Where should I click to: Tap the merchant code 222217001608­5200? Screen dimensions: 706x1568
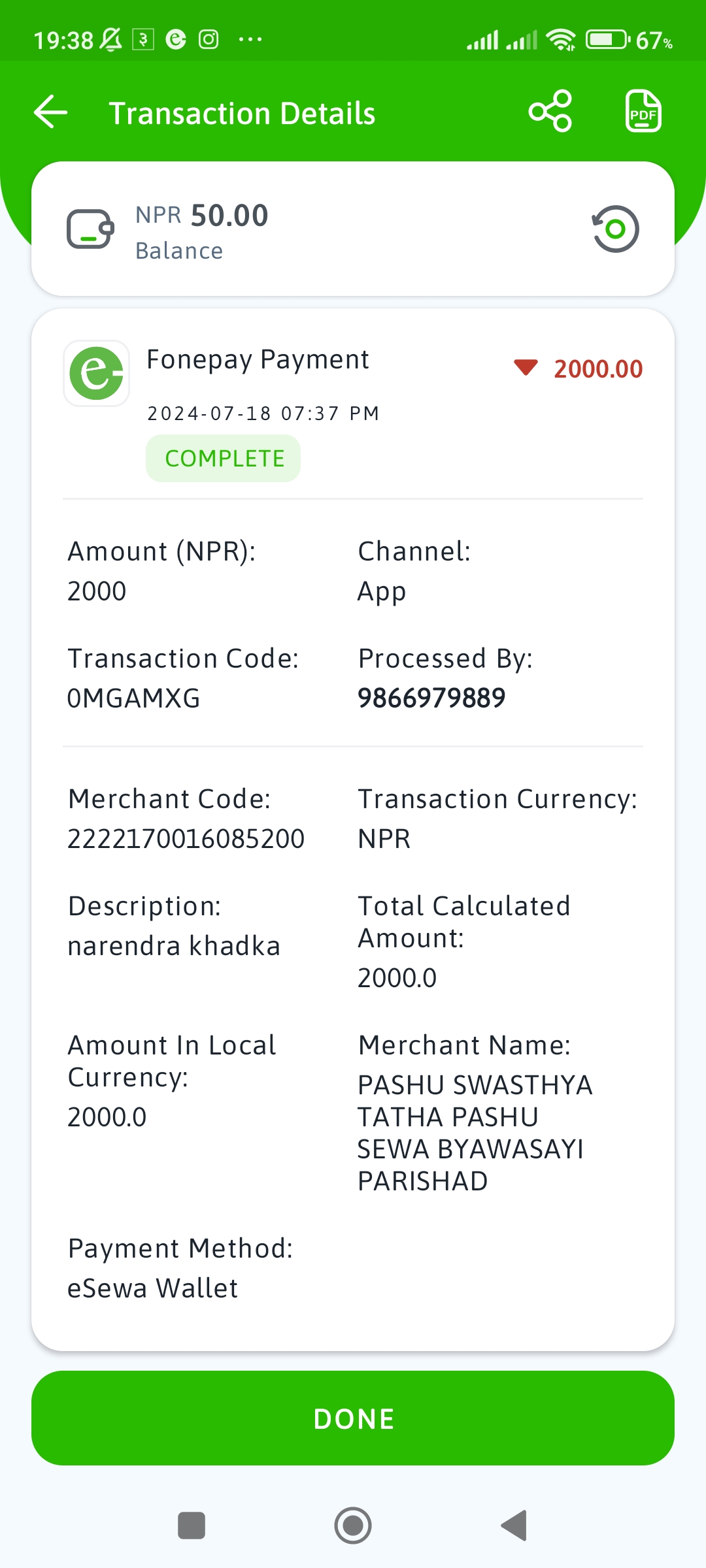coord(186,839)
